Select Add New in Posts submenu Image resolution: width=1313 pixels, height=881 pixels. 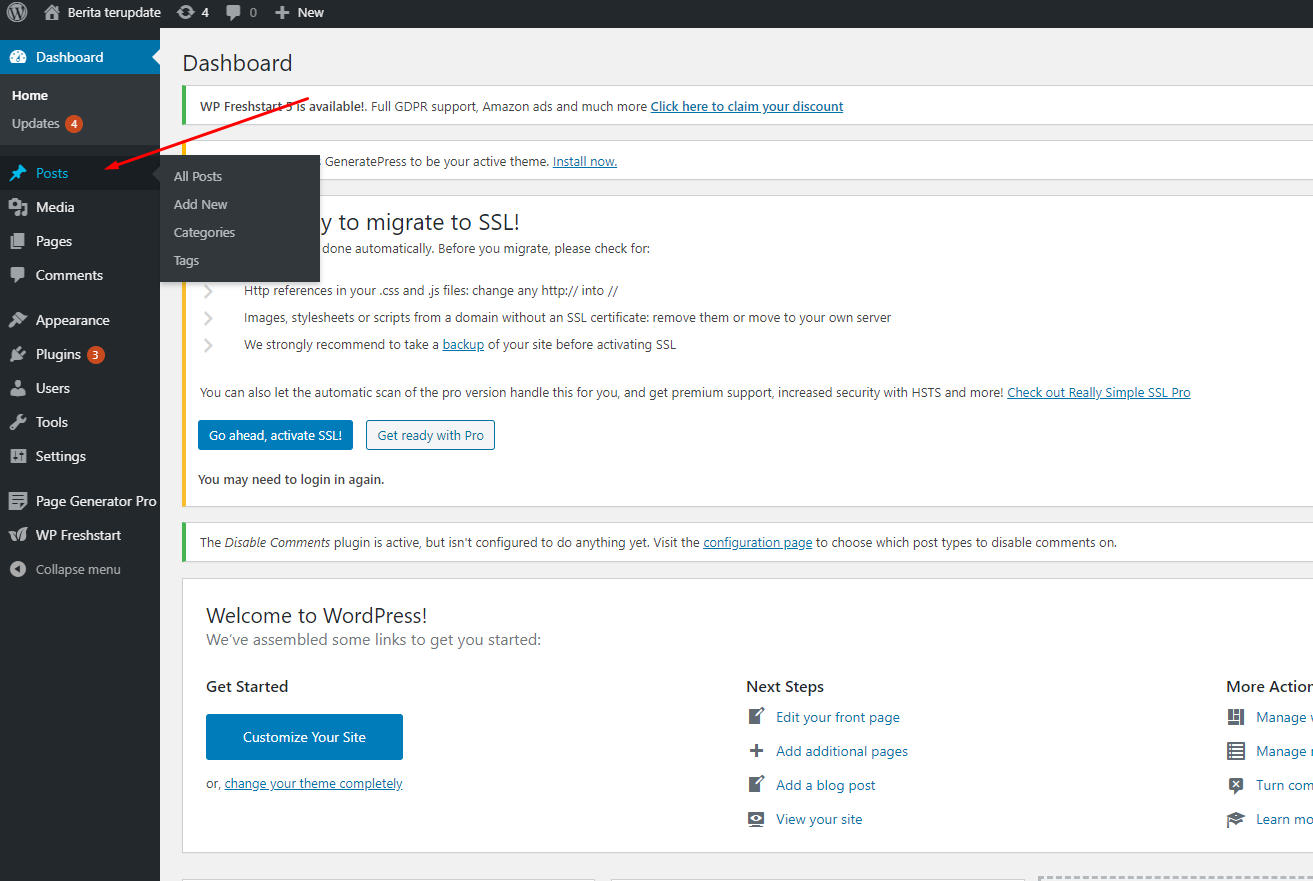click(201, 204)
